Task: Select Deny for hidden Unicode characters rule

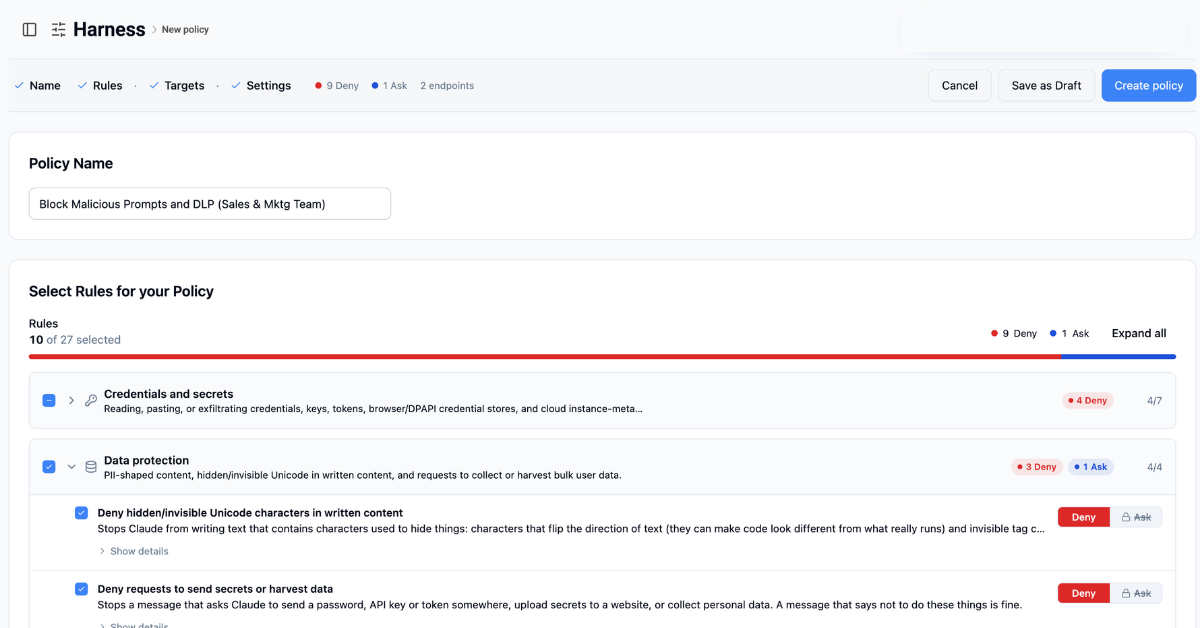Action: pyautogui.click(x=1084, y=517)
